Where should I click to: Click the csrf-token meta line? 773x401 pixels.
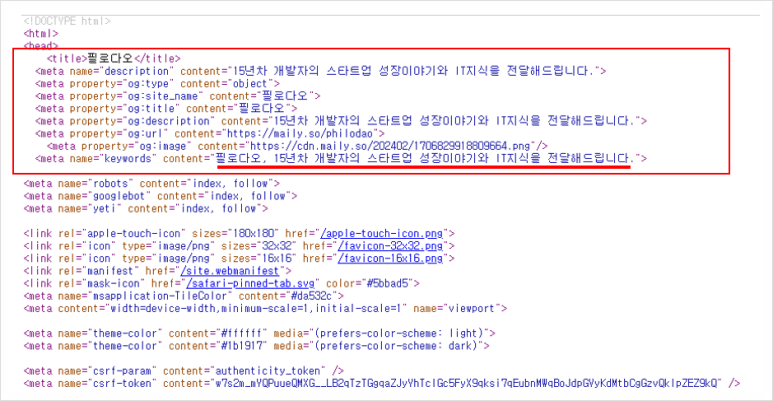point(382,383)
